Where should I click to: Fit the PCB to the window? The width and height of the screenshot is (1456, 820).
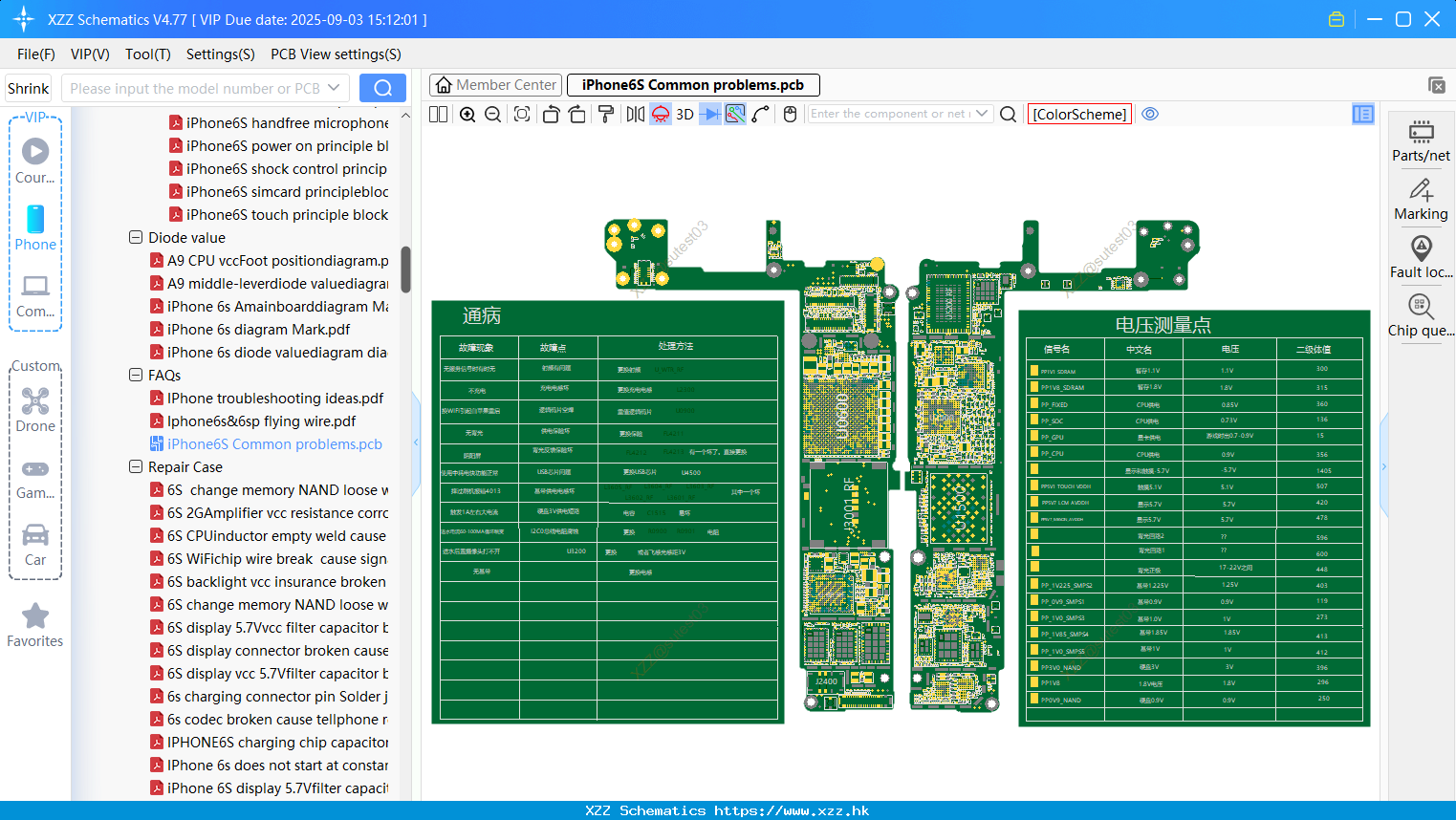[522, 114]
